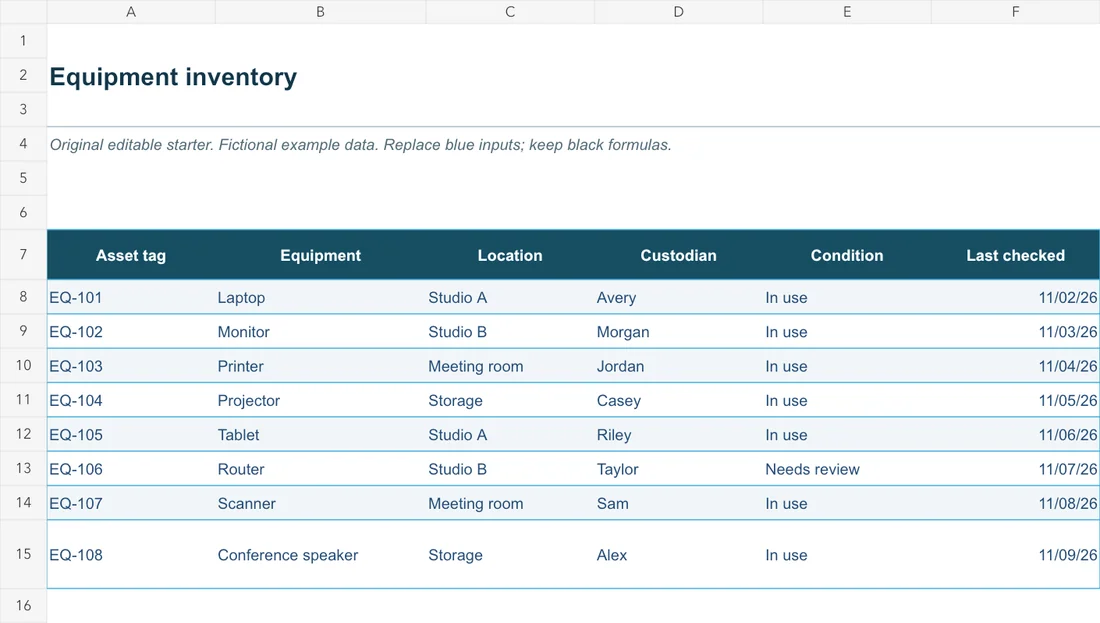
Task: Select date 11/08/26
Action: pyautogui.click(x=1015, y=504)
